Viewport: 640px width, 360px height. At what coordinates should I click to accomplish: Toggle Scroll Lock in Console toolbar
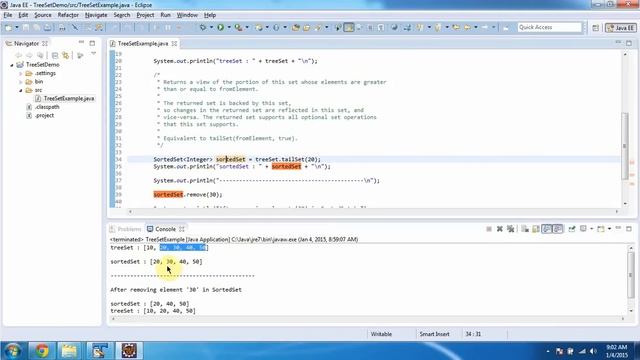click(x=536, y=229)
